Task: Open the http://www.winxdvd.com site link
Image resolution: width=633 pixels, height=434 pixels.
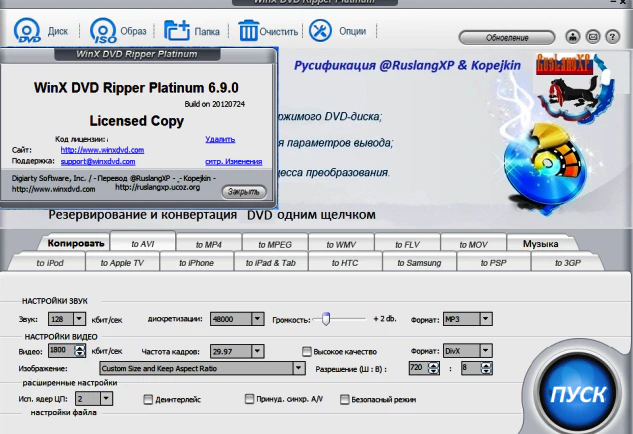Action: click(x=102, y=150)
